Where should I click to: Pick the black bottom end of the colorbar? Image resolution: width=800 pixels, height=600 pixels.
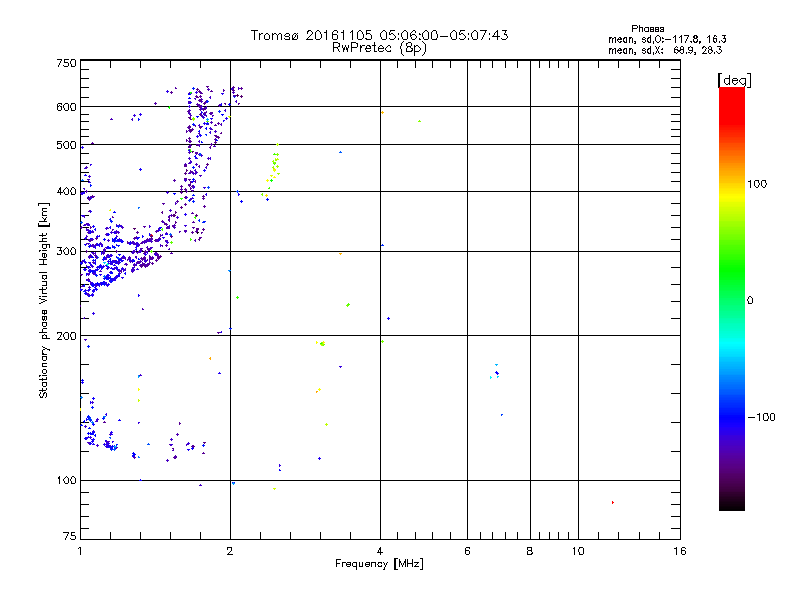tap(732, 505)
